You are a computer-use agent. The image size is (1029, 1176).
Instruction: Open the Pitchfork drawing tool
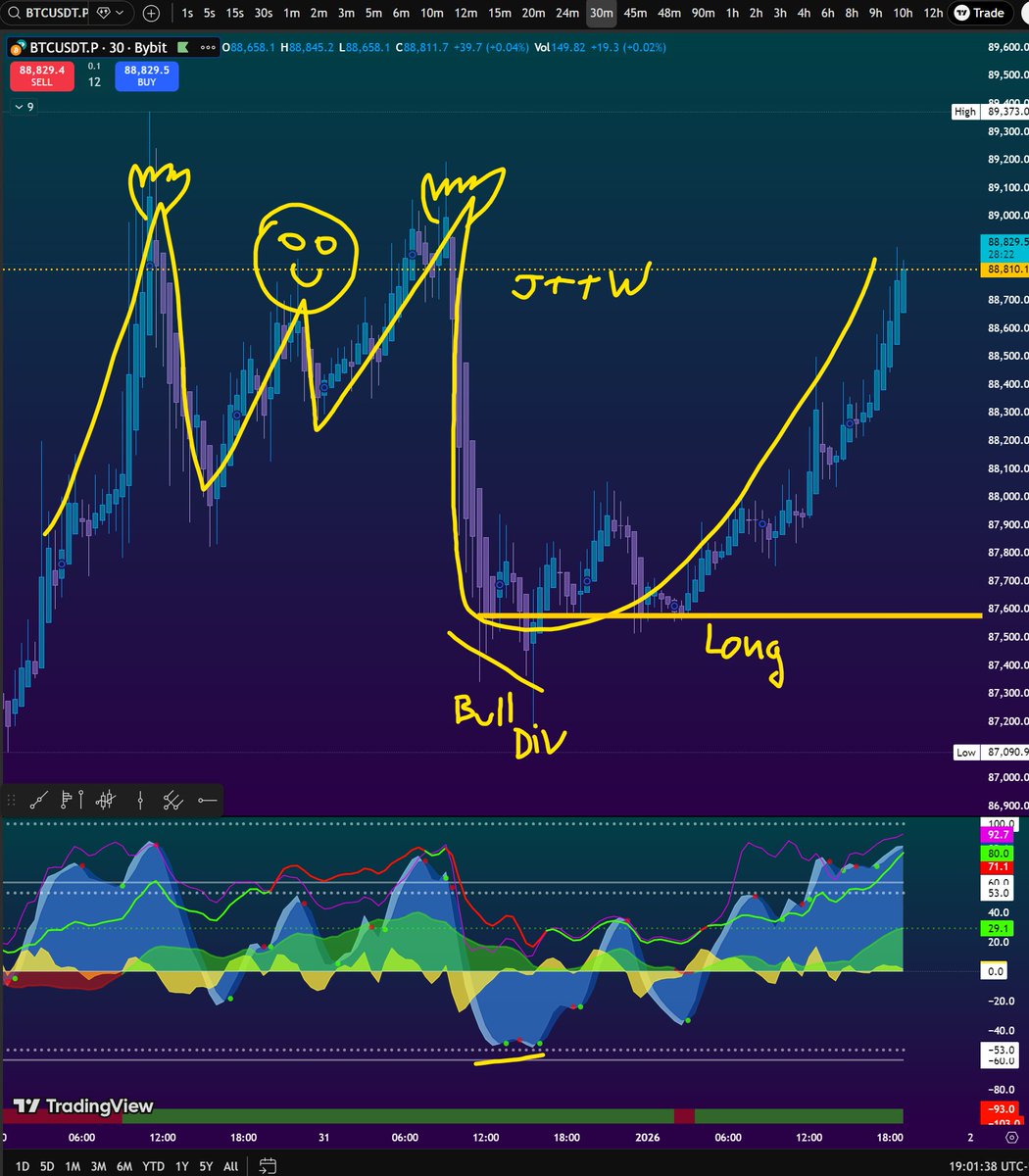(172, 801)
